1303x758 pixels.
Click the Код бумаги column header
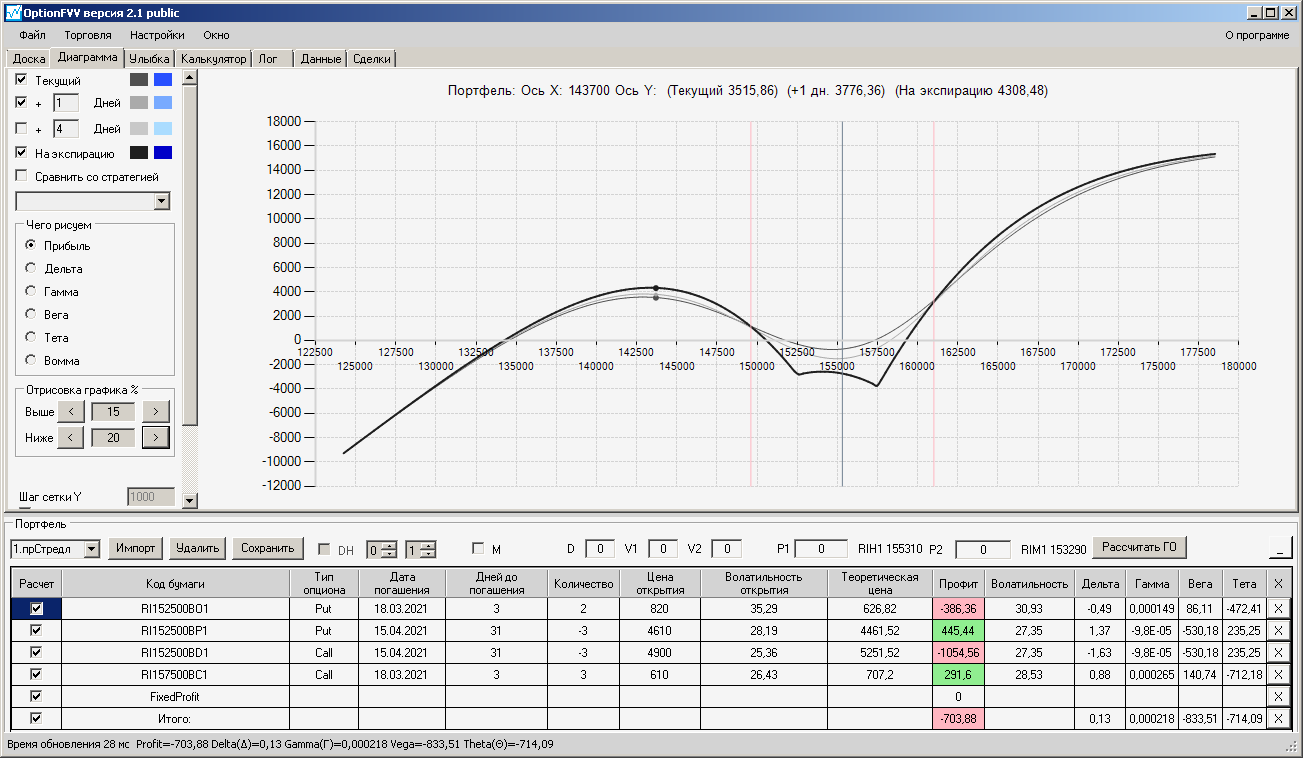coord(175,583)
